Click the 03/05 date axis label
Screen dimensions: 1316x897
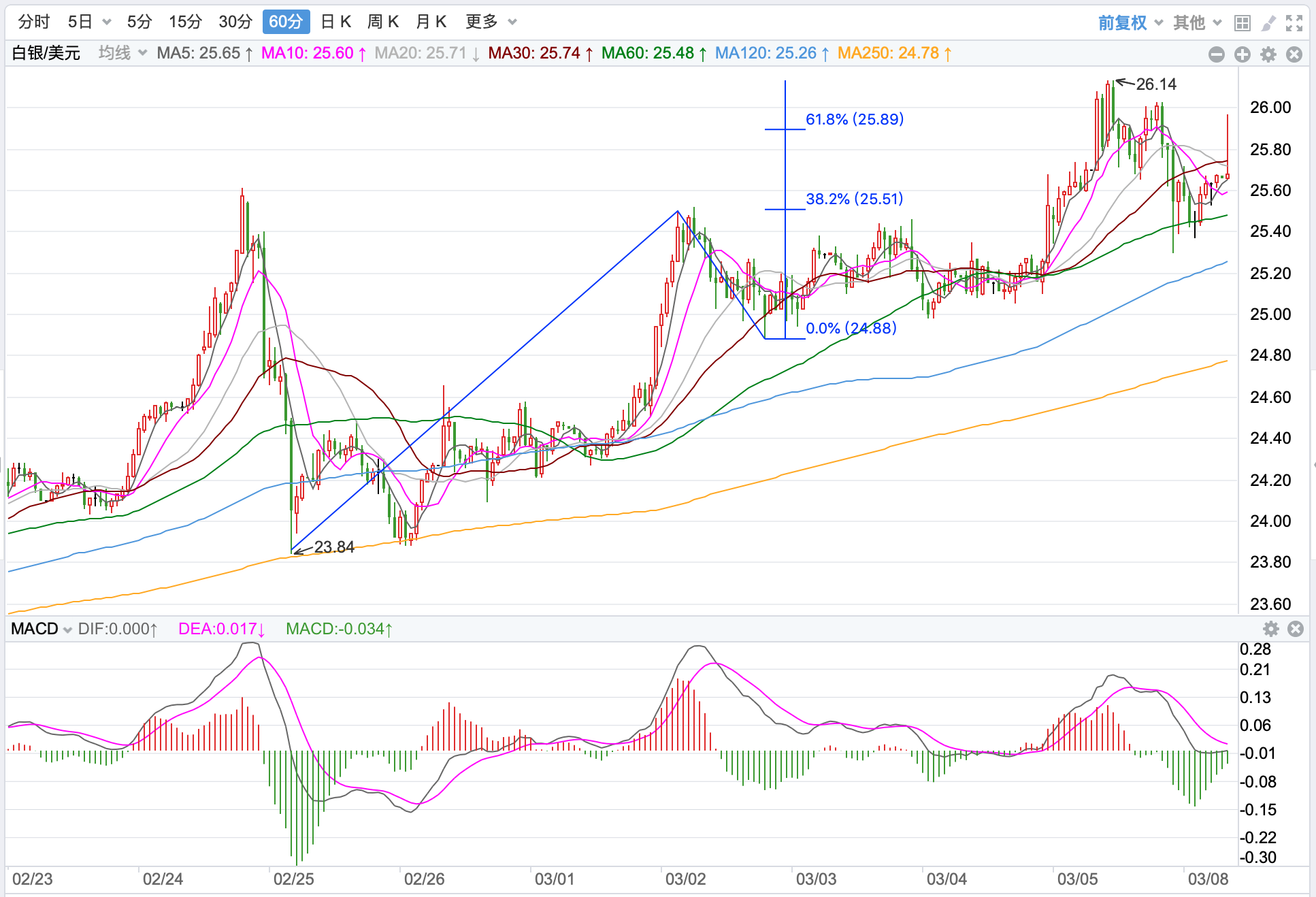(x=1078, y=879)
